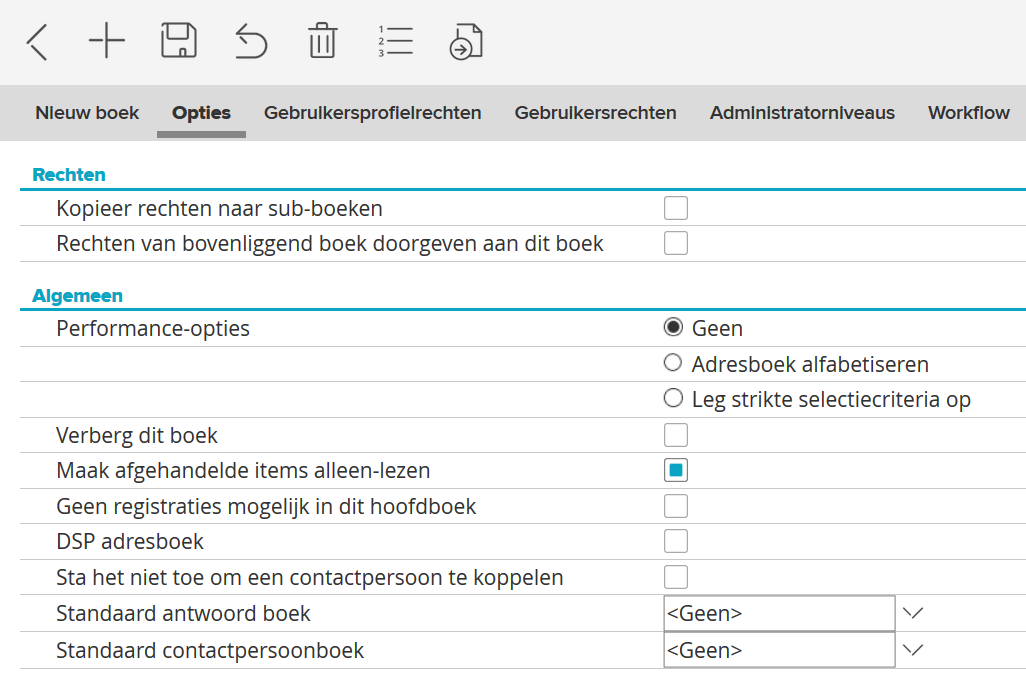The width and height of the screenshot is (1026, 692).
Task: Select 'Adresboek alfabetiseren' radio option
Action: tap(673, 364)
